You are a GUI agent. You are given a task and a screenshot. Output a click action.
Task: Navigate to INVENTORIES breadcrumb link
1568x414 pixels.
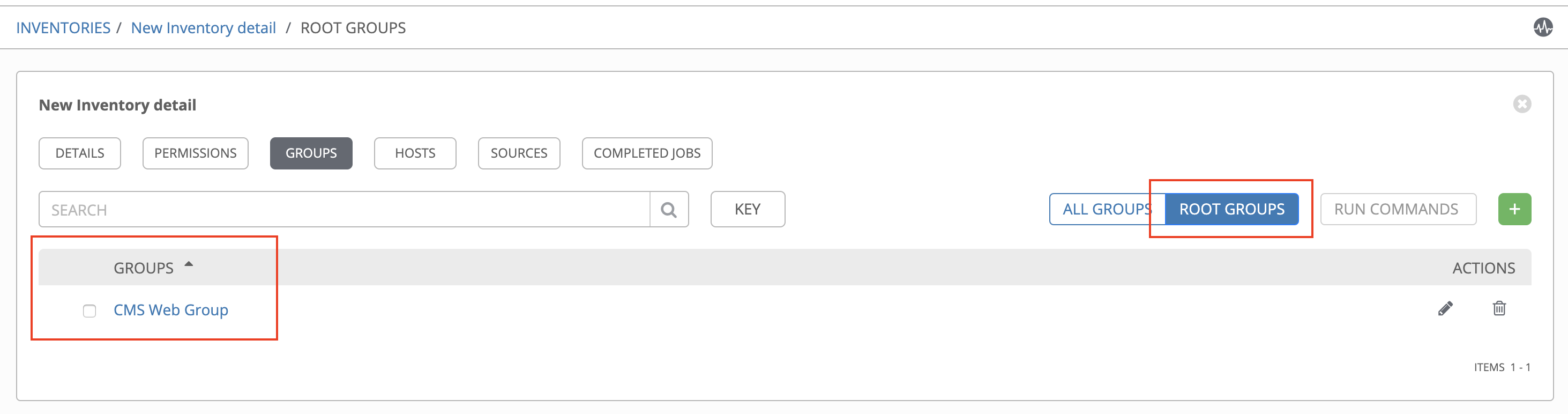click(63, 28)
